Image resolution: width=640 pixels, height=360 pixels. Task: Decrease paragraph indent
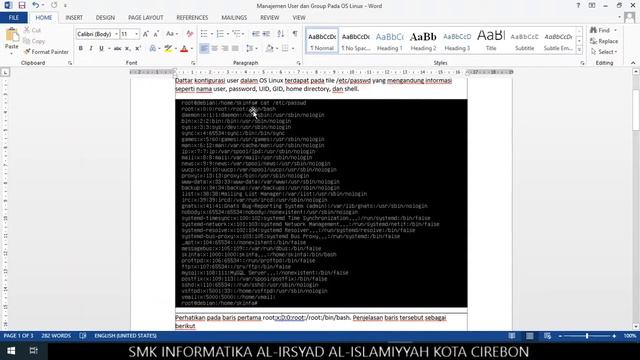click(x=256, y=34)
